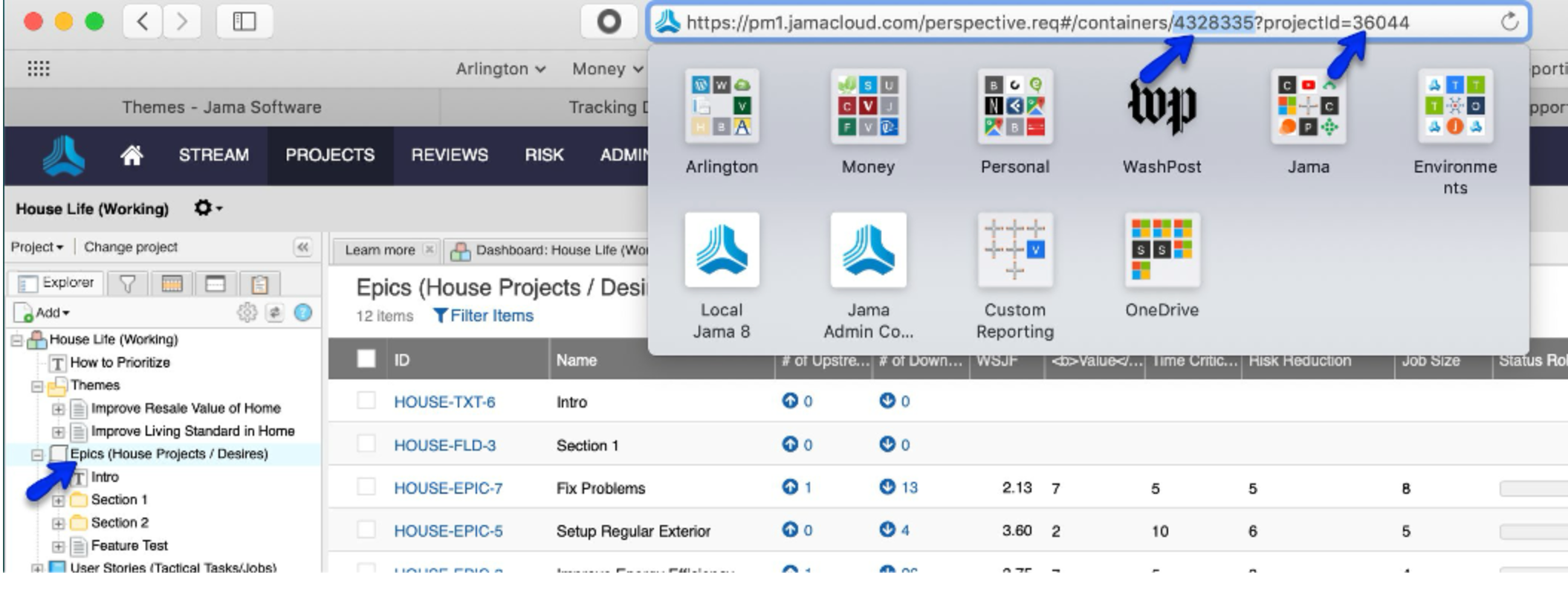1568x589 pixels.
Task: Click the Change project link
Action: 131,247
